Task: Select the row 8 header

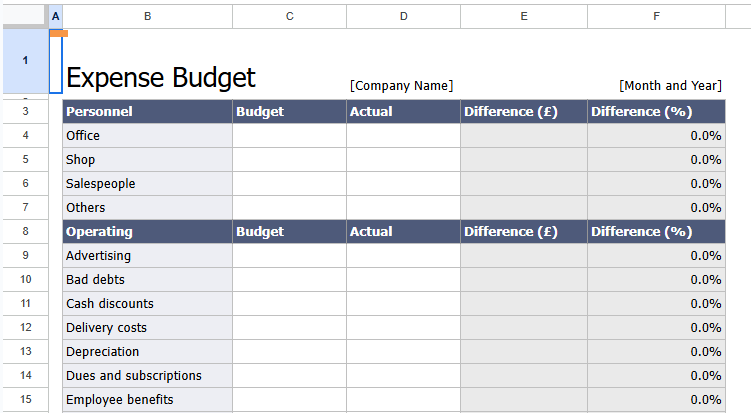Action: [24, 231]
